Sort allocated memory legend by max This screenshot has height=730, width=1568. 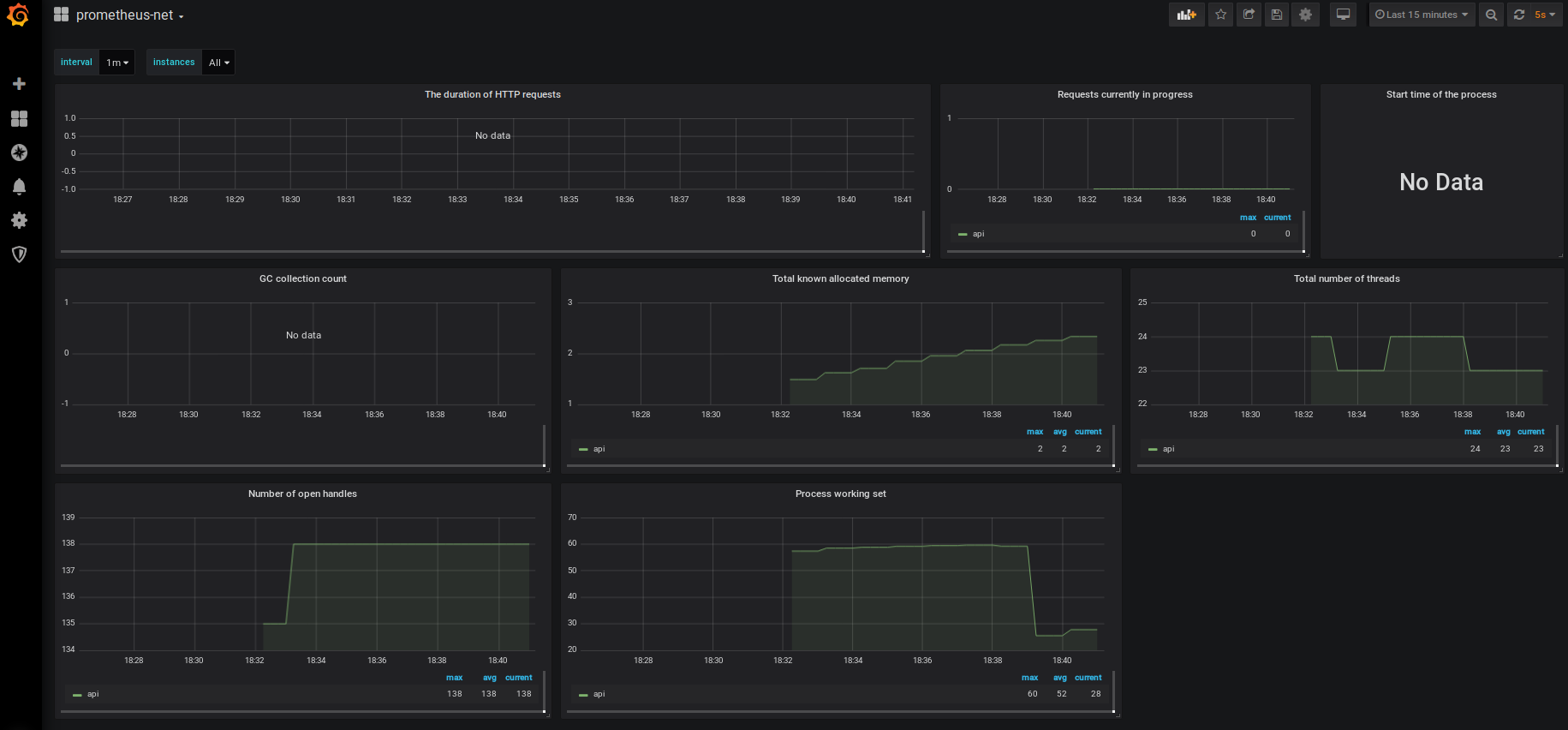[x=1034, y=432]
